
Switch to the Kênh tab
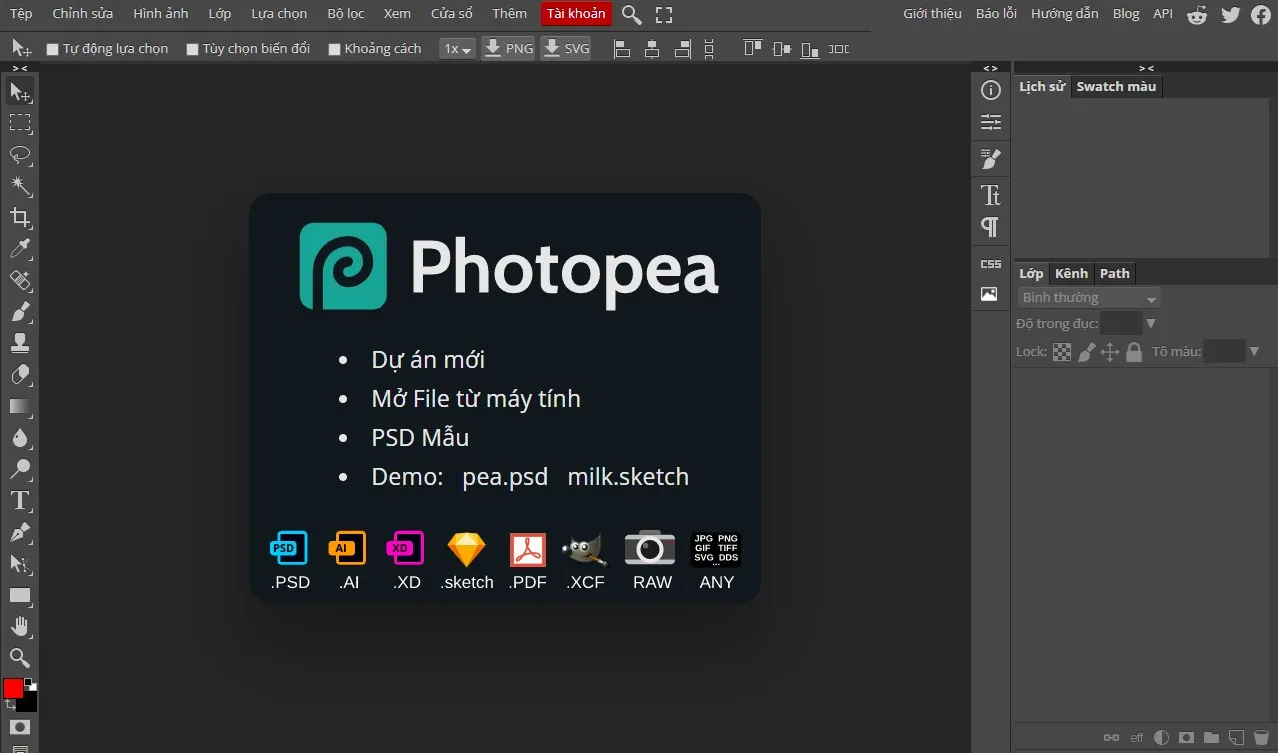[x=1070, y=273]
